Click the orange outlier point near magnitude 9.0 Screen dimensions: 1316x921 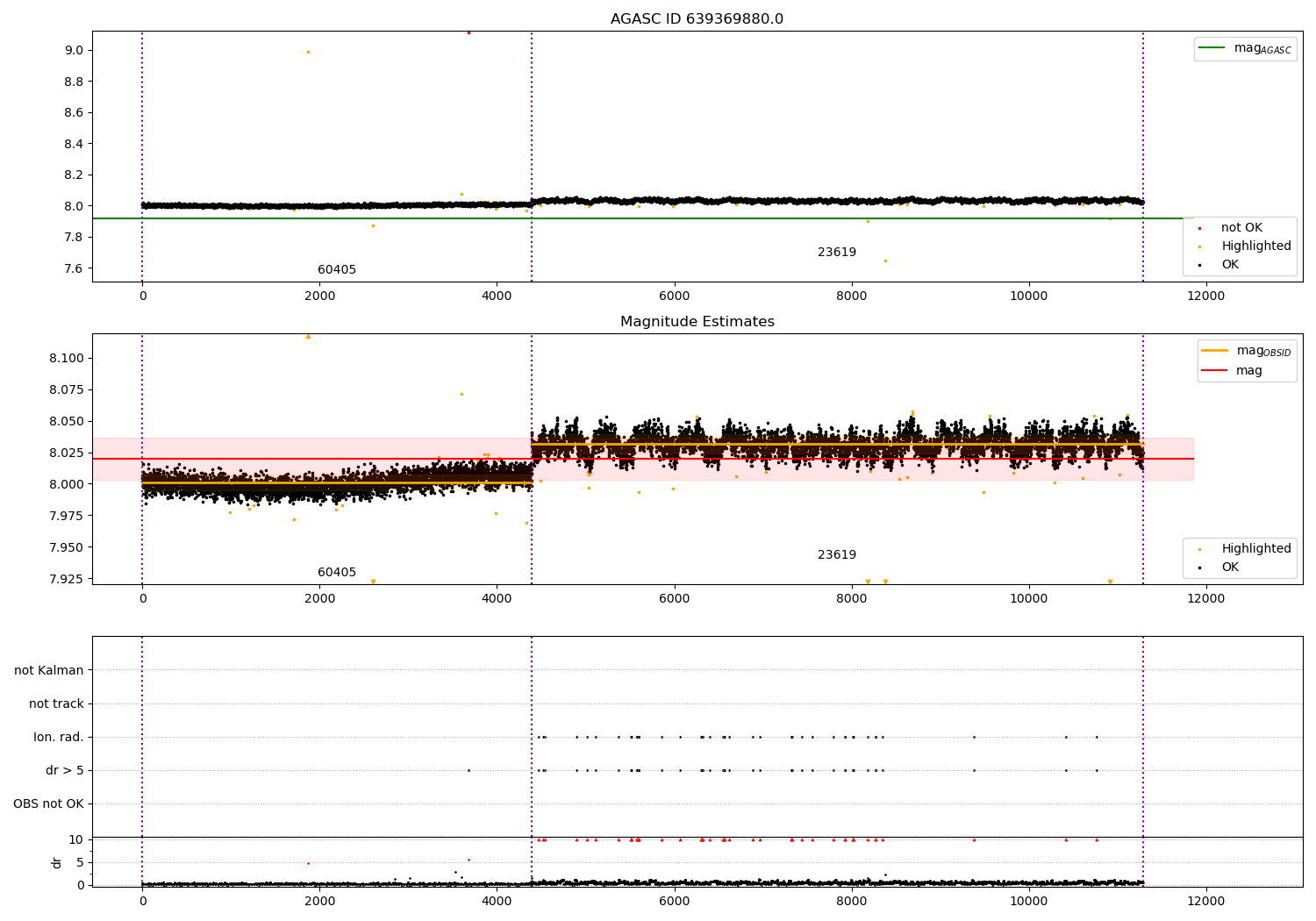tap(308, 53)
